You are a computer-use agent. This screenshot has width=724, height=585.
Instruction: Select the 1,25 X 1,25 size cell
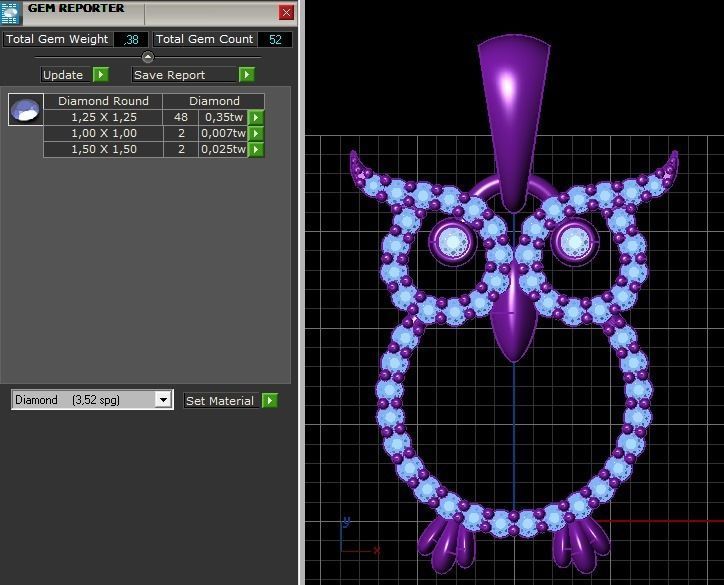pos(103,117)
